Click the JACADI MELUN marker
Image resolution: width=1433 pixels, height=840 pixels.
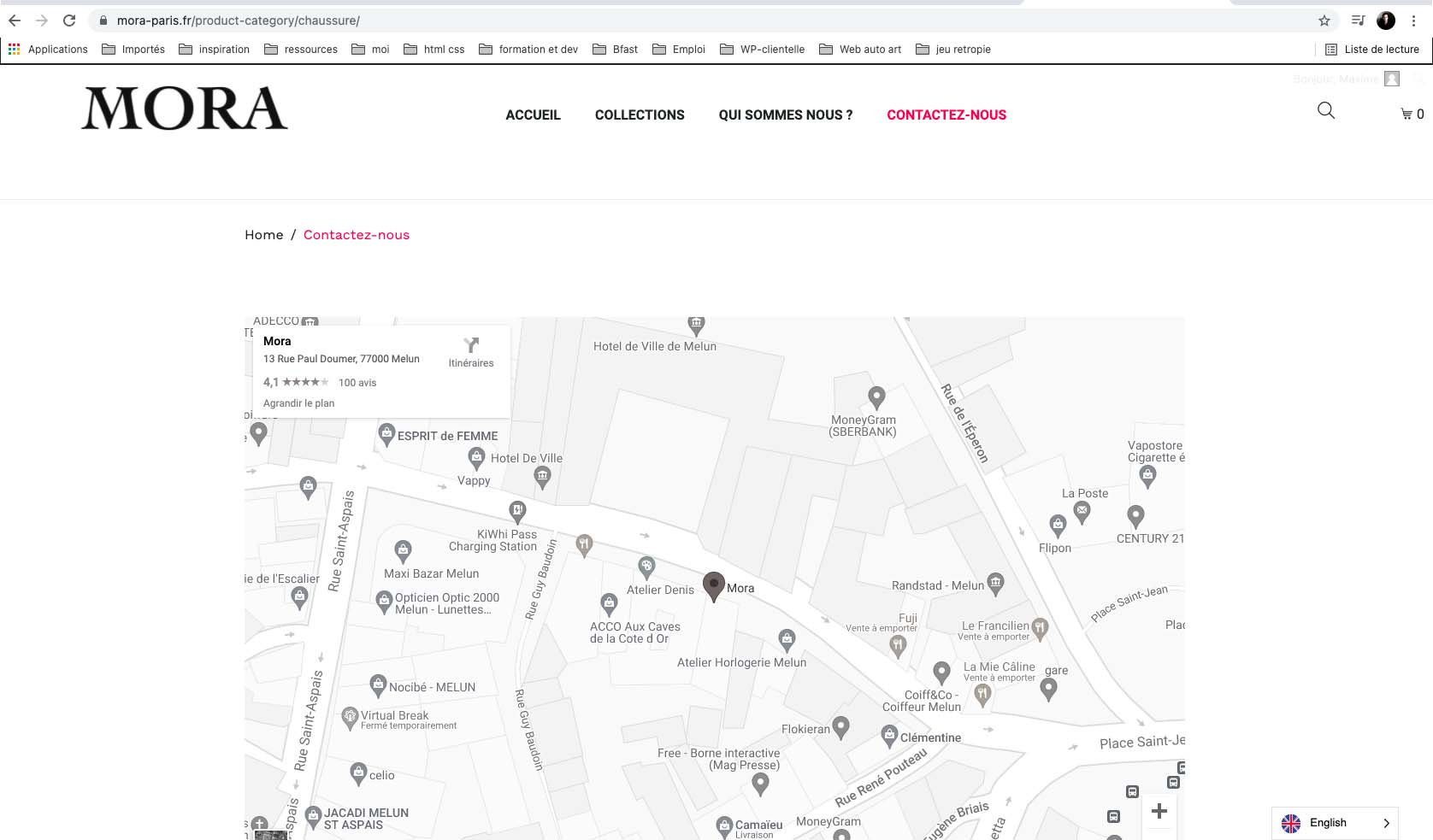313,816
